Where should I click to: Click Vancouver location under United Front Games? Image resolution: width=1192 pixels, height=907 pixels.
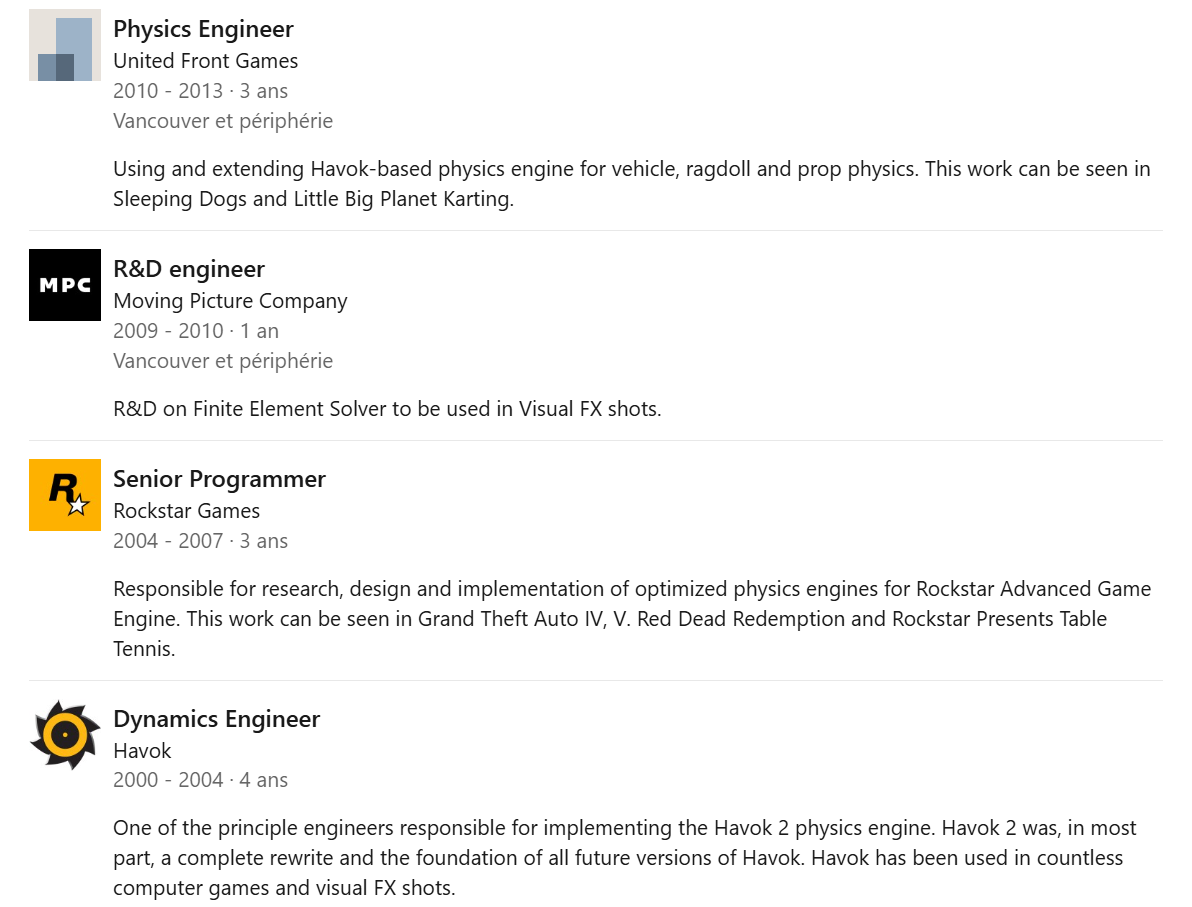coord(223,121)
